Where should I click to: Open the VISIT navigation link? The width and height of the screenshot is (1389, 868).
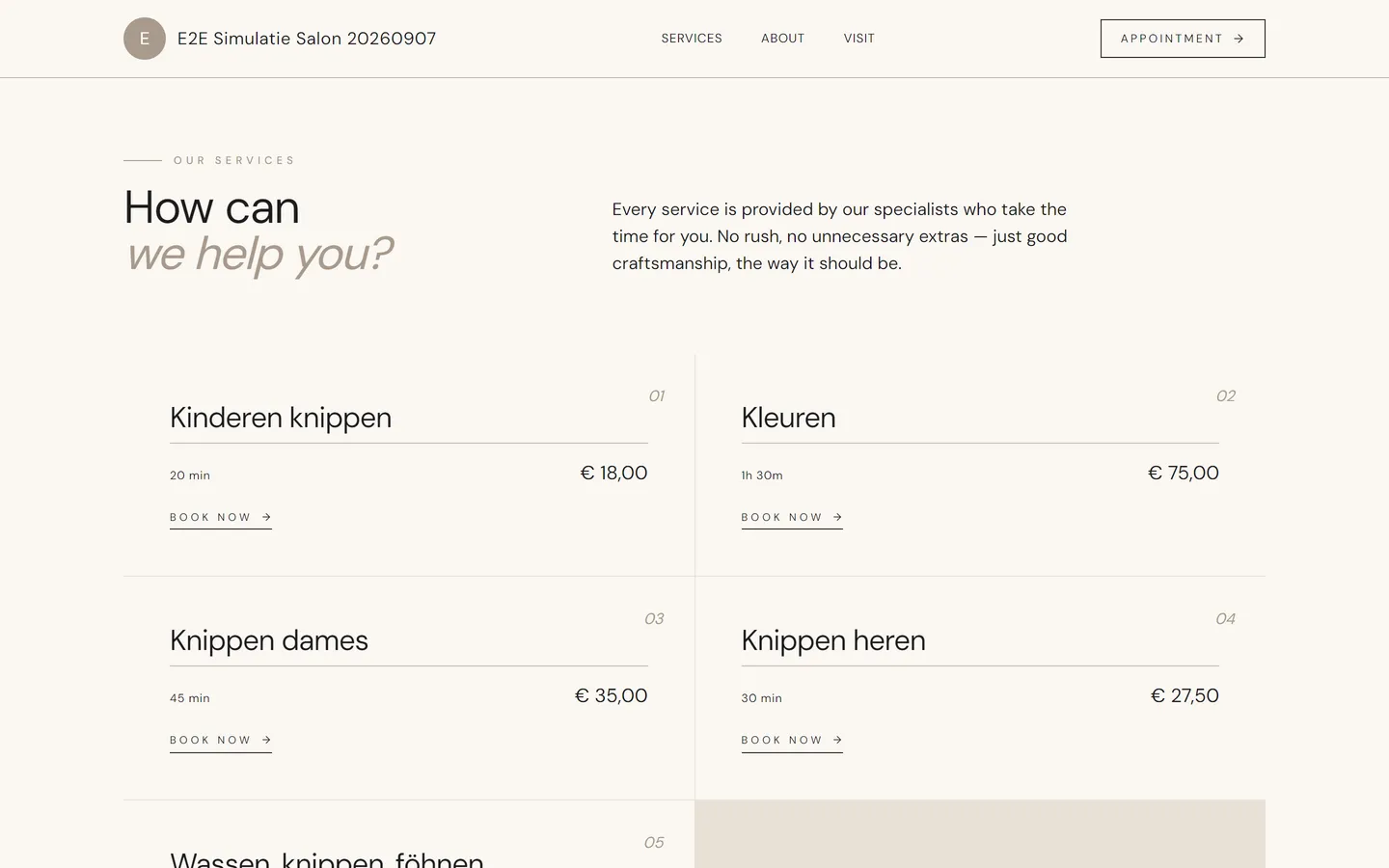click(858, 39)
